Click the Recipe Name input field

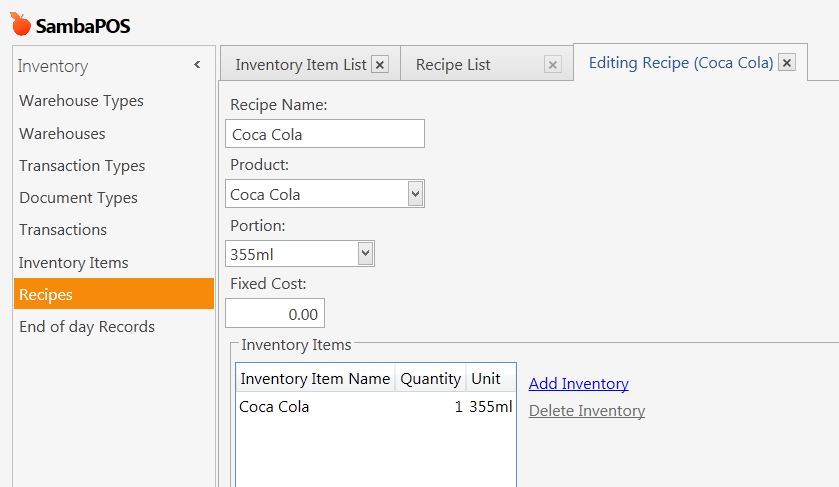(325, 134)
